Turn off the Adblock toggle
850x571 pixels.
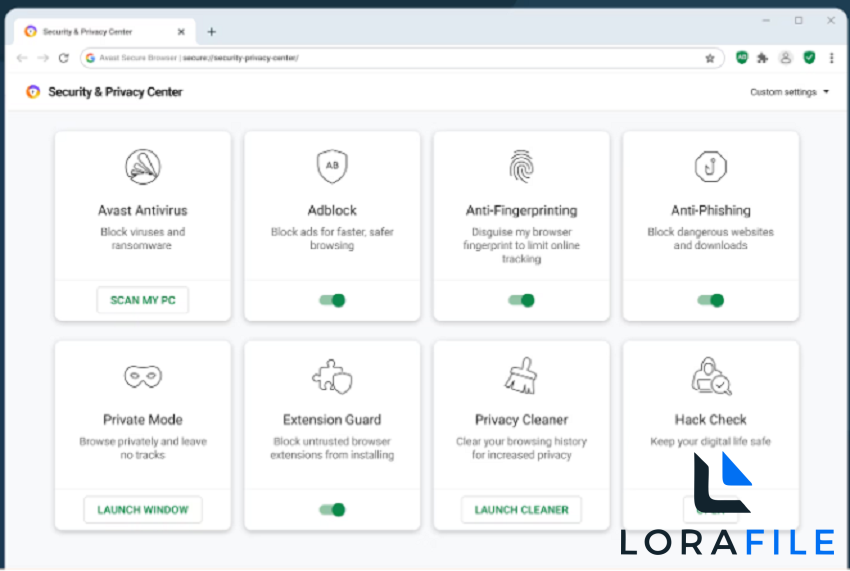click(332, 300)
